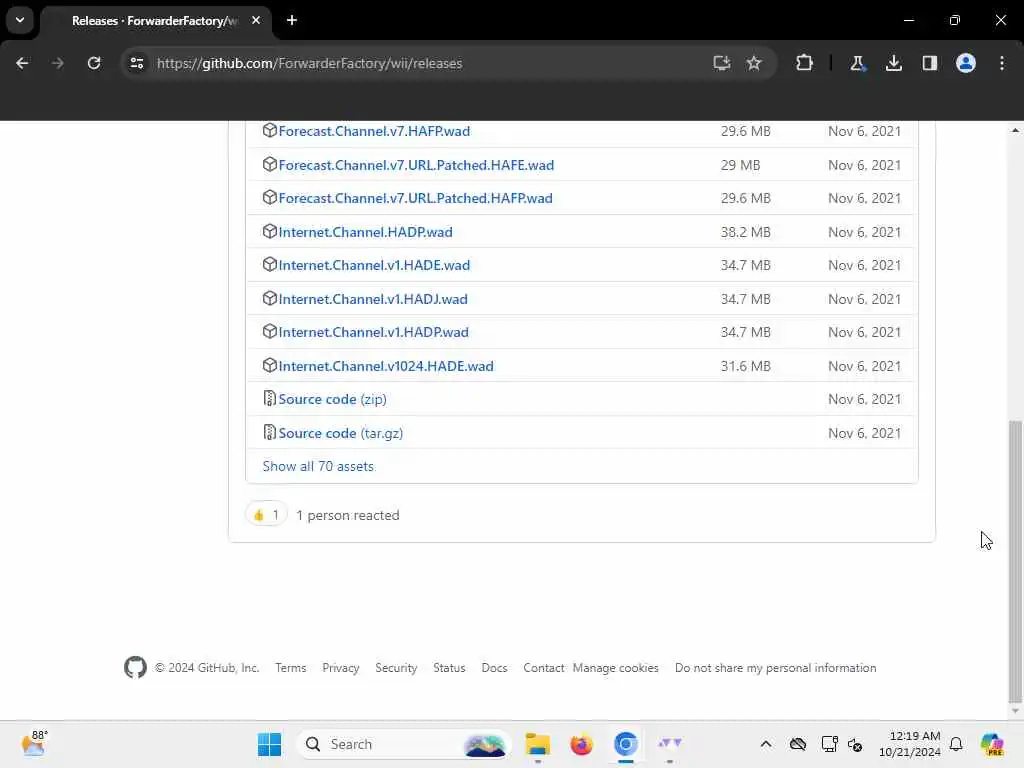Open the Chrome three-dot menu

pos(1002,63)
